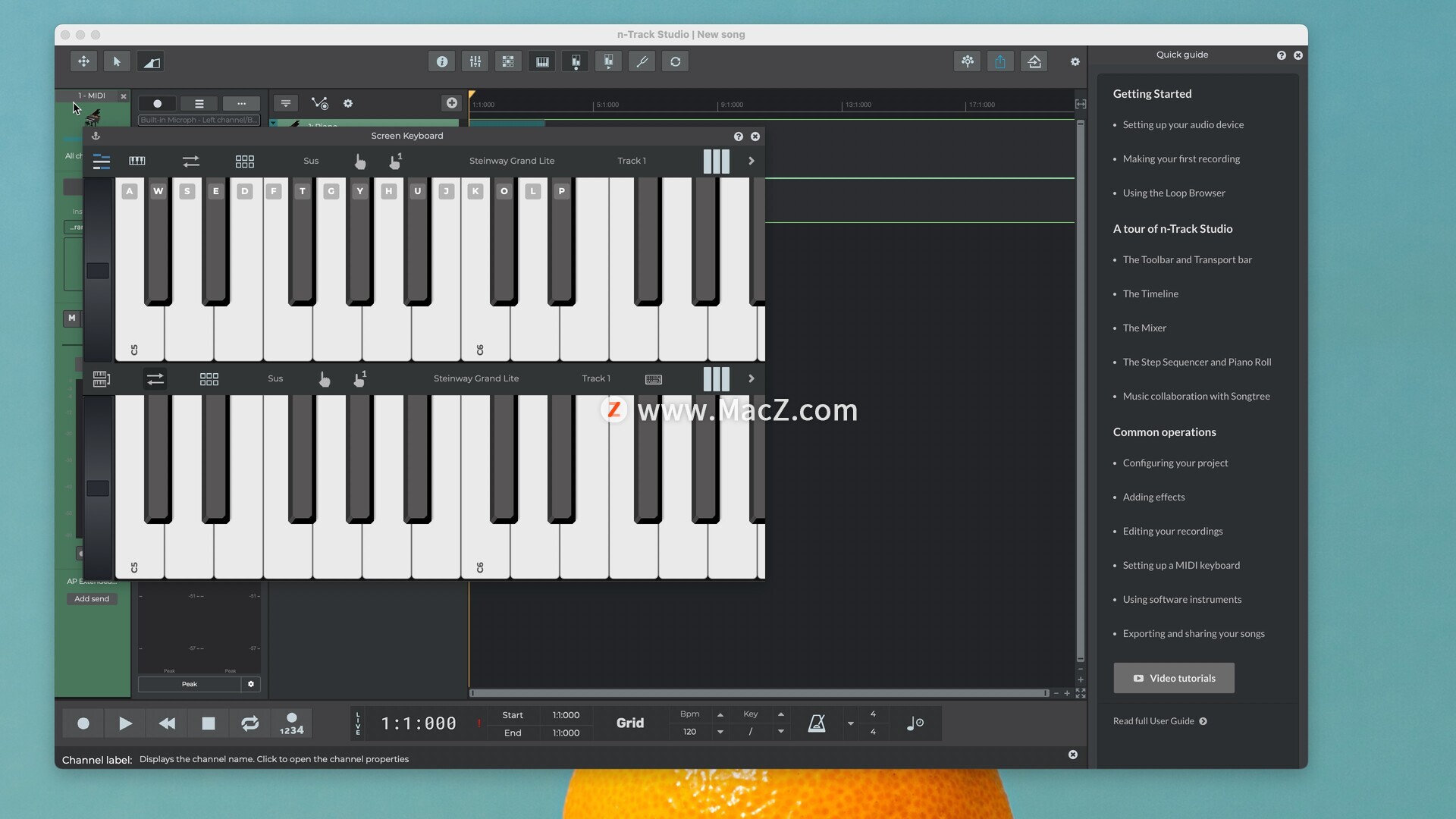Open the track hamburger list button
Viewport: 1456px width, 819px height.
coord(199,104)
